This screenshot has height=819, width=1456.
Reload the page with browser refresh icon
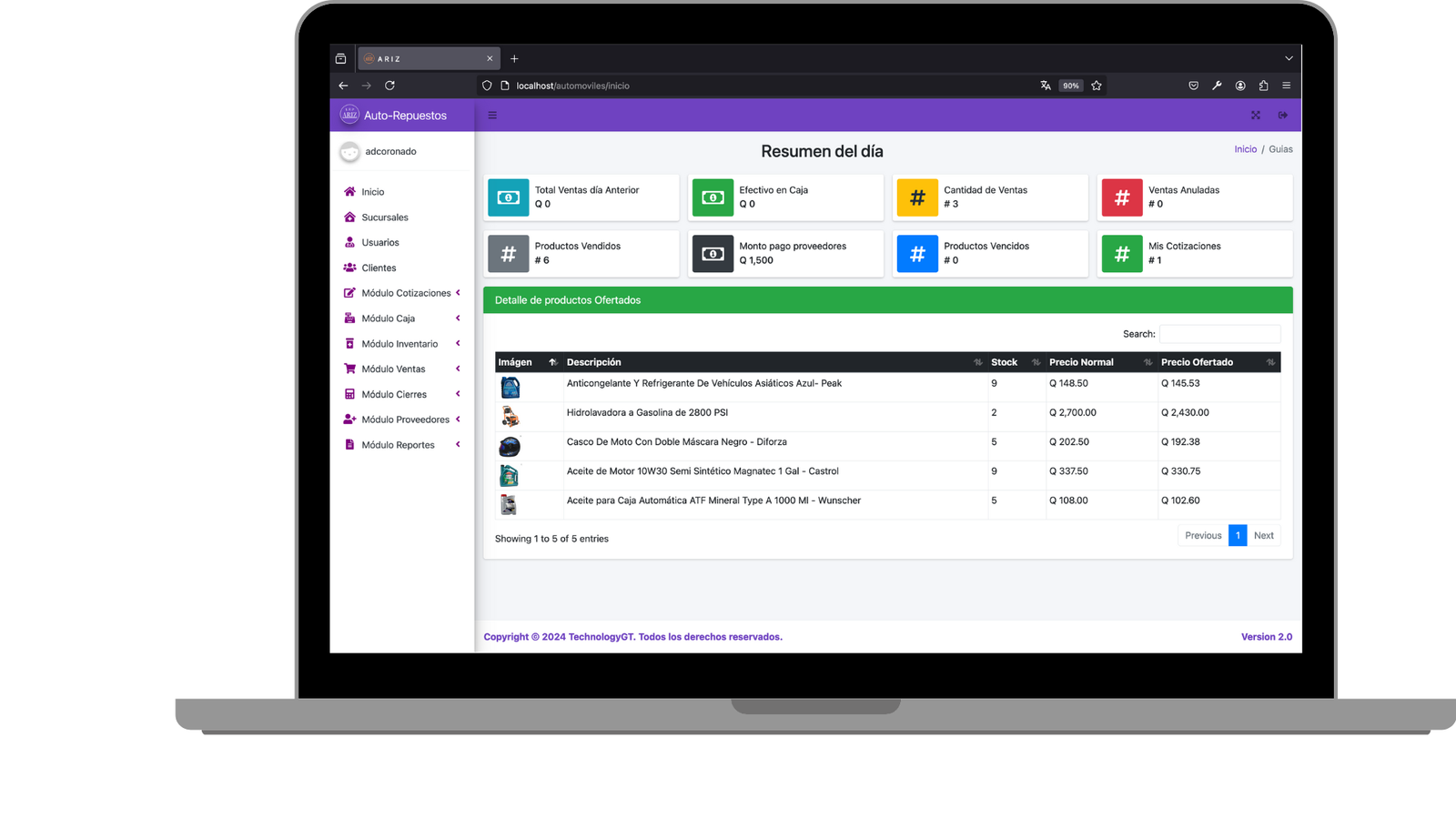tap(389, 86)
